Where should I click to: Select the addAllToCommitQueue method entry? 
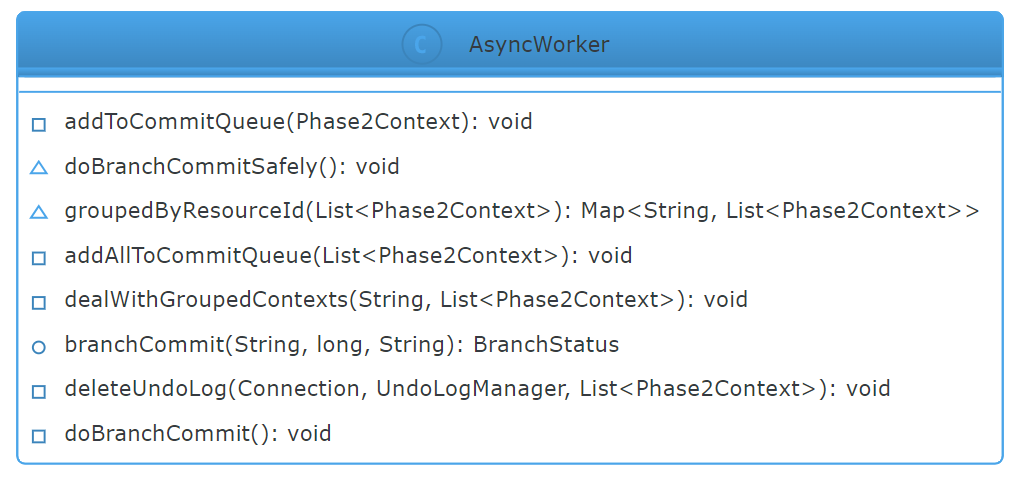(348, 256)
